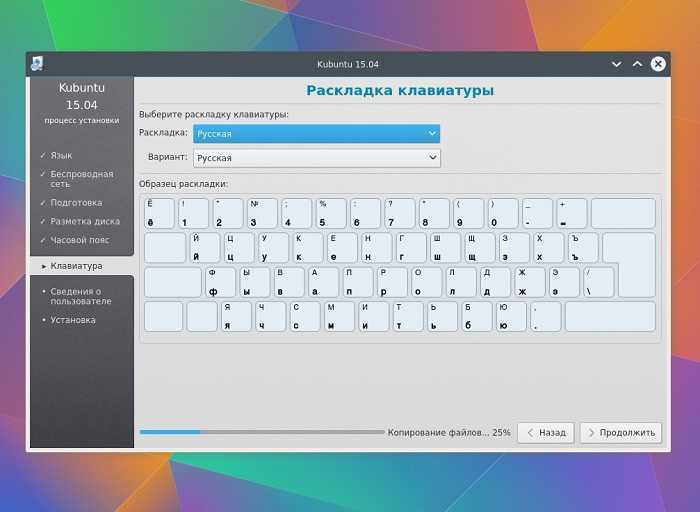Click the Ф key in the layout sample
This screenshot has height=512, width=700.
(221, 282)
